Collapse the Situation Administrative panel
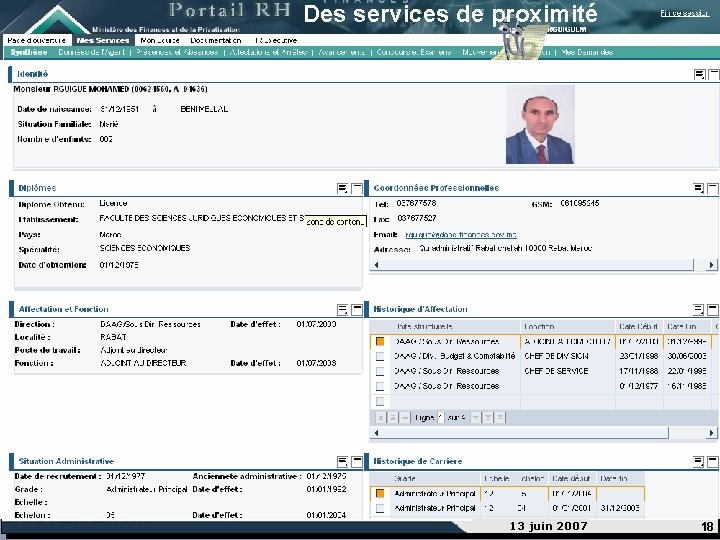 (x=357, y=462)
